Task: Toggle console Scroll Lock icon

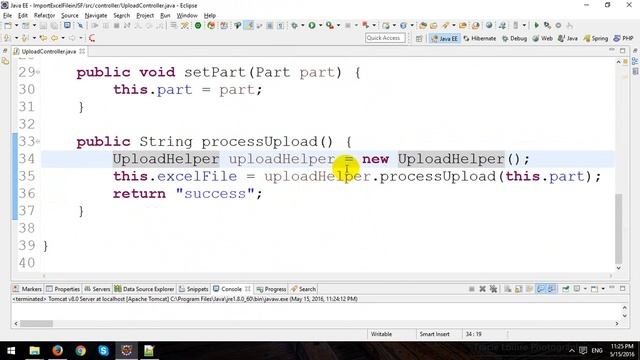Action: click(x=518, y=289)
